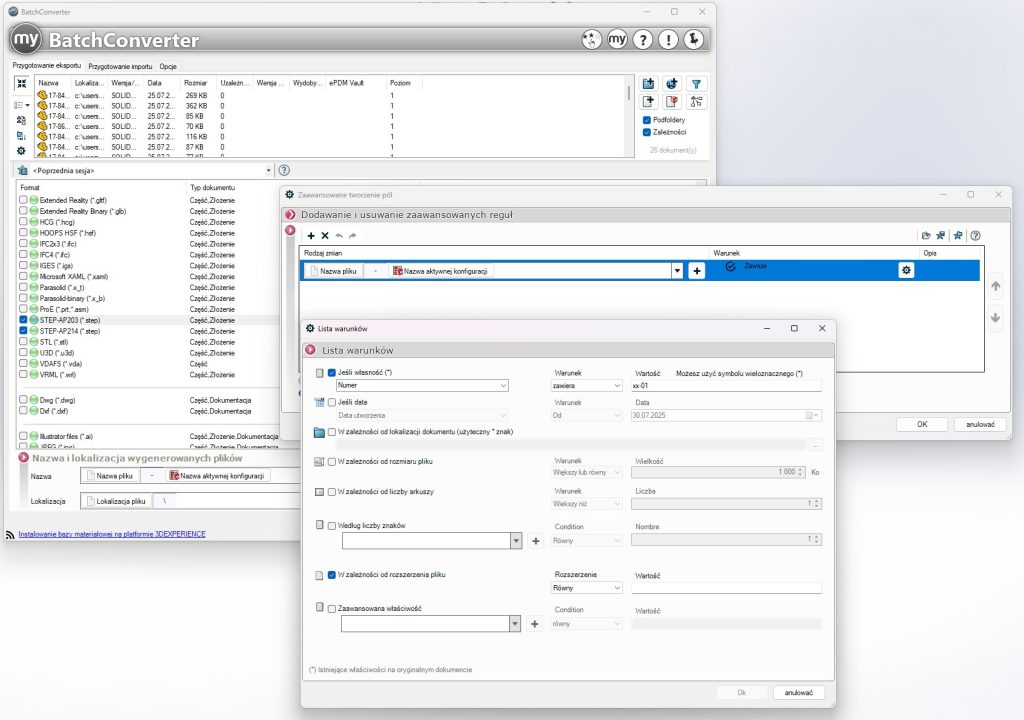Uncheck STEP-AP214 (*.step) format checkbox
This screenshot has height=720, width=1024.
[x=24, y=331]
